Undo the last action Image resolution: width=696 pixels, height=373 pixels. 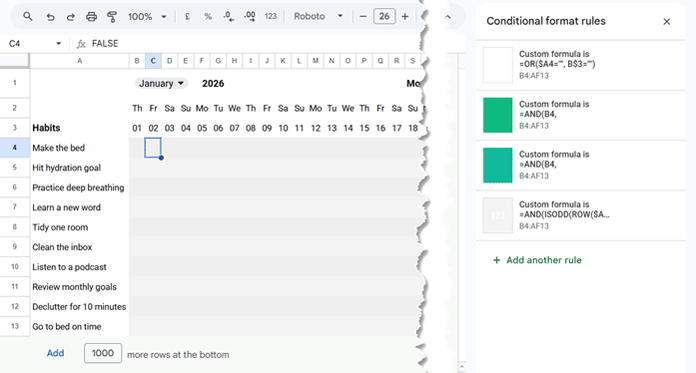click(x=50, y=17)
